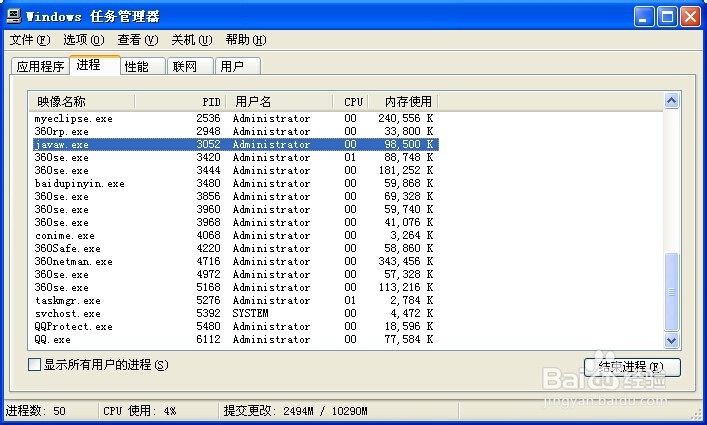Select the baidupinyin.exe process row
Viewport: 707px width, 425px height.
tap(234, 183)
